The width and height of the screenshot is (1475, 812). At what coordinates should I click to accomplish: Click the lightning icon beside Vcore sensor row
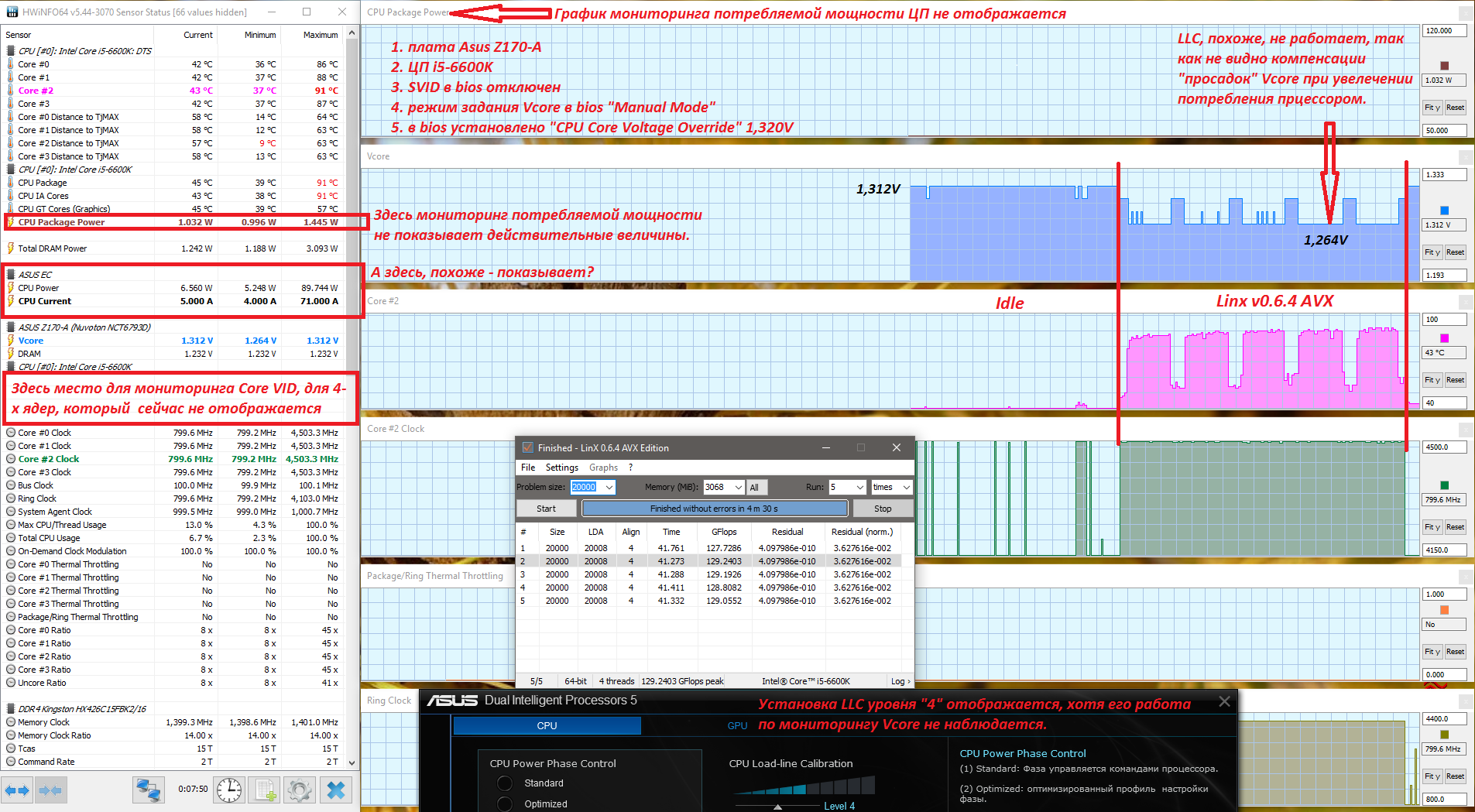[x=11, y=341]
